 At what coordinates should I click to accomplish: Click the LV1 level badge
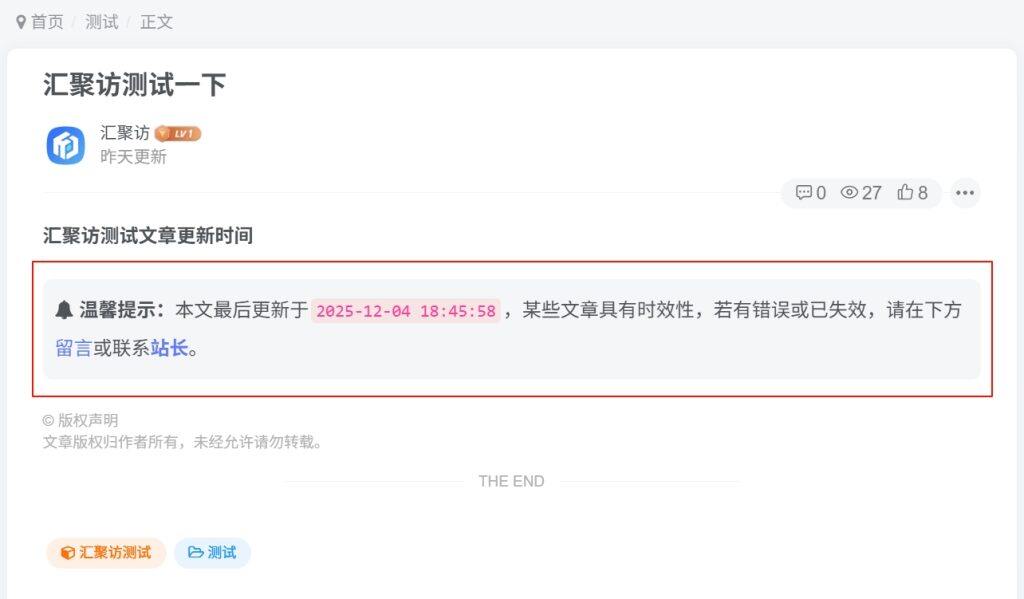[x=180, y=132]
